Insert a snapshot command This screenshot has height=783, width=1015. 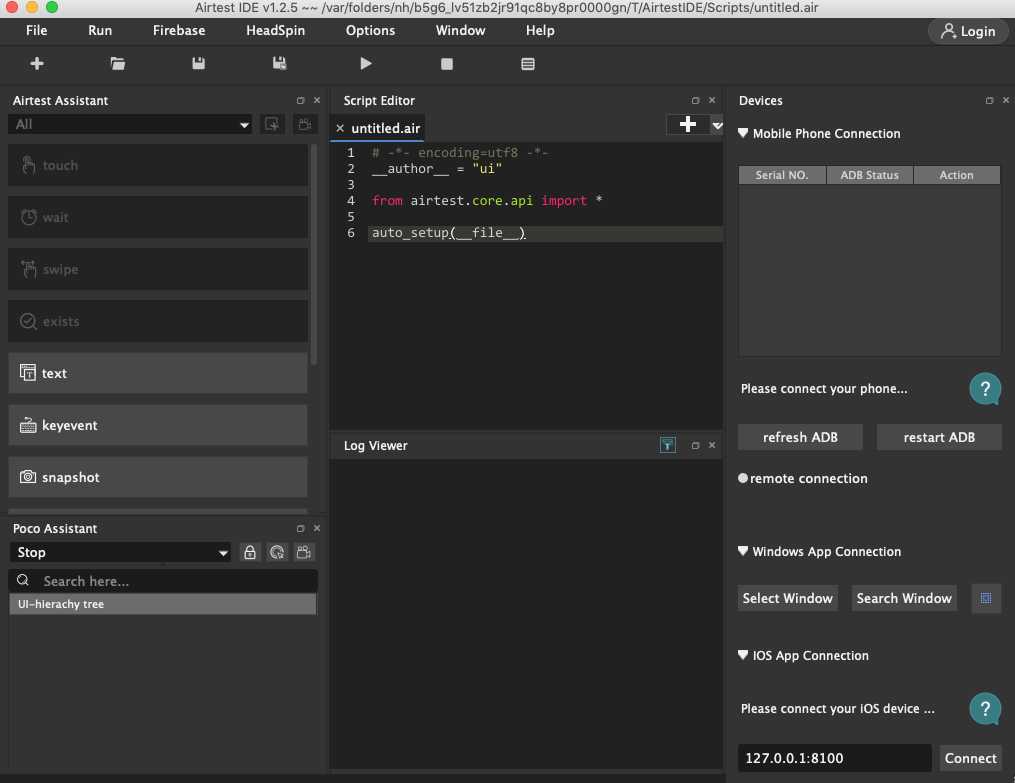coord(158,477)
